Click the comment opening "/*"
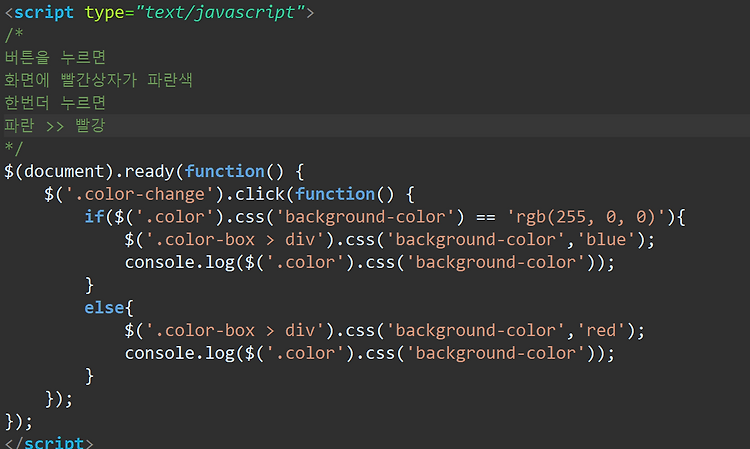The width and height of the screenshot is (750, 449). pos(13,35)
